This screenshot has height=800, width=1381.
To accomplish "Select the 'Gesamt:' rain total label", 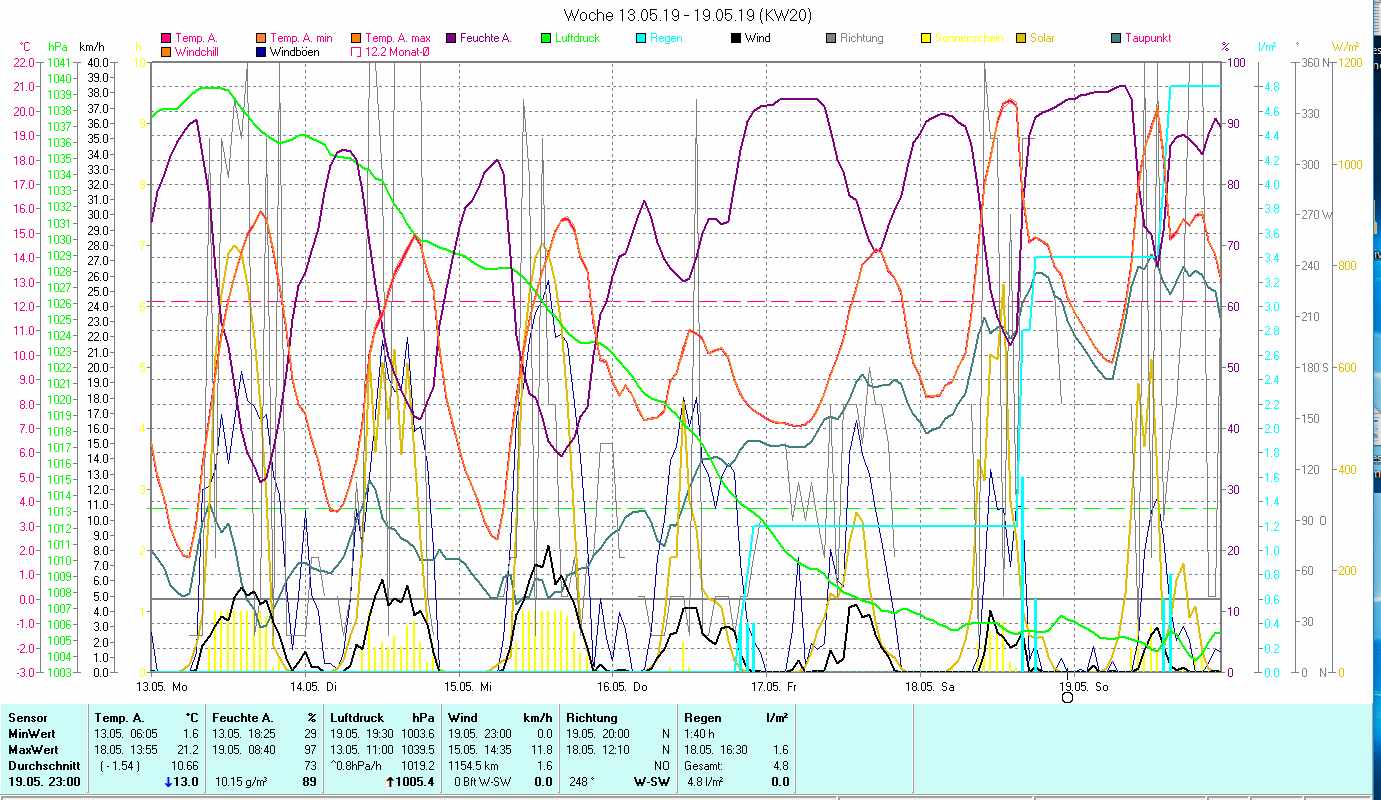I will (x=704, y=766).
